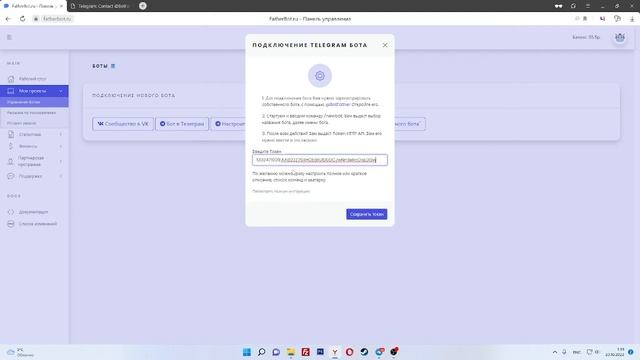Screen dimensions: 640x360
Task: Open the browser downloads icon
Action: pyautogui.click(x=632, y=19)
